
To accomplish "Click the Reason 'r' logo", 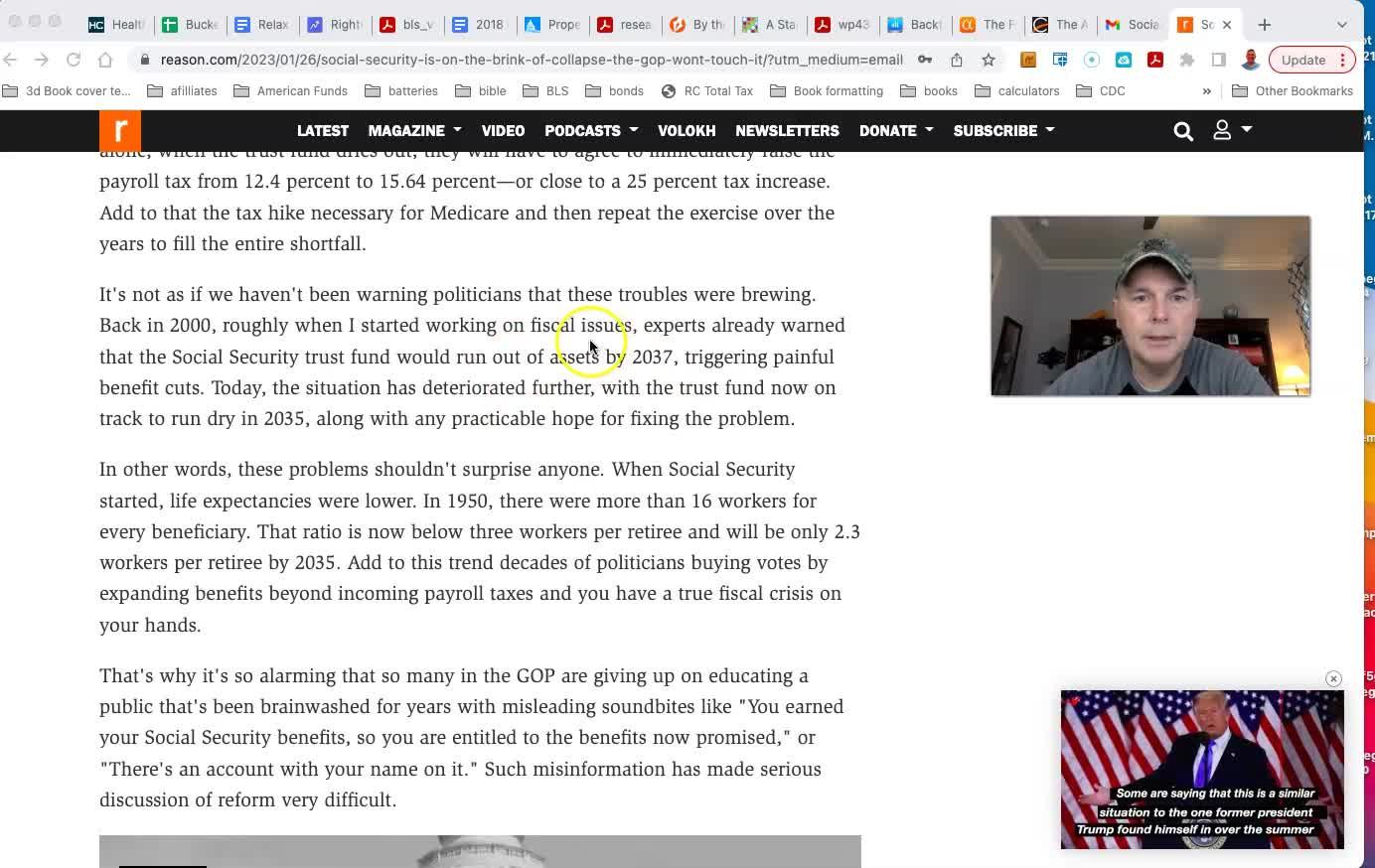I will (x=120, y=131).
